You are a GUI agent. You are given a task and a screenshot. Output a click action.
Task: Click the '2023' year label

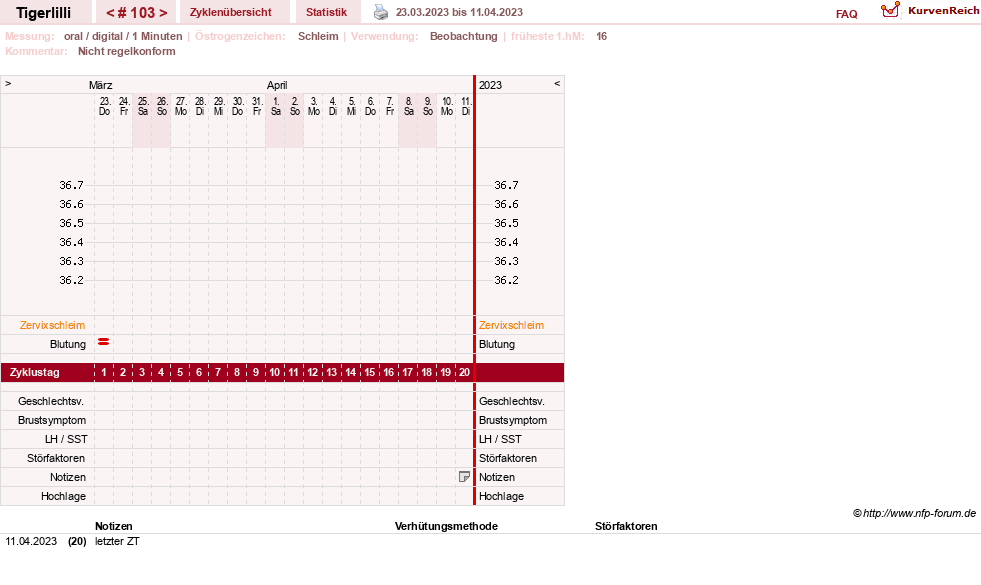[490, 85]
